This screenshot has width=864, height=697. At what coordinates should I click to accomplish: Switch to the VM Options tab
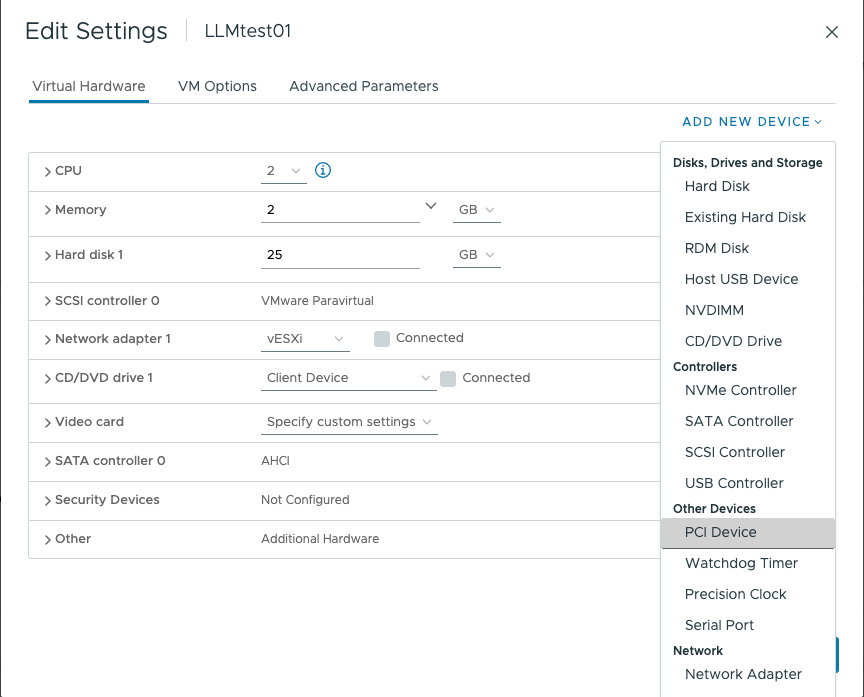[x=217, y=86]
